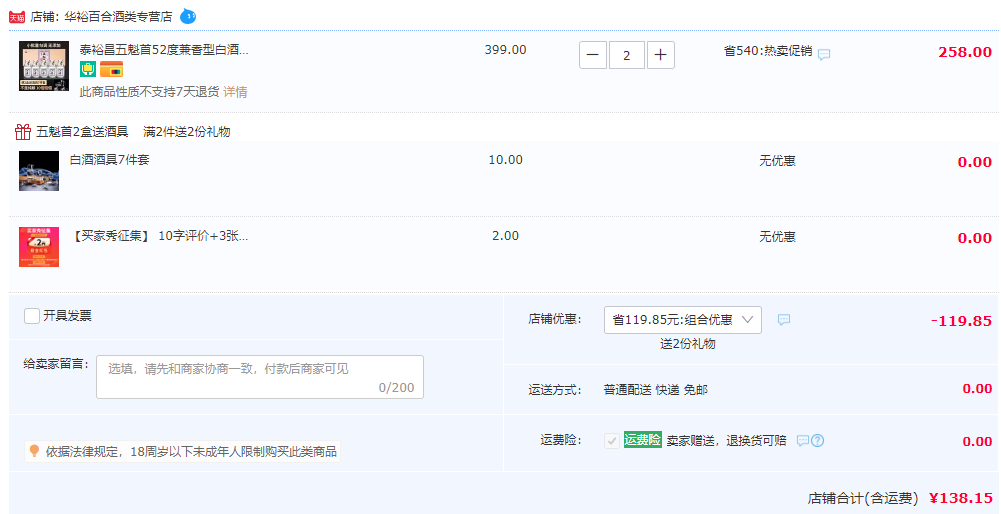Click the 0/200 character counter
This screenshot has height=514, width=1001.
coord(396,388)
